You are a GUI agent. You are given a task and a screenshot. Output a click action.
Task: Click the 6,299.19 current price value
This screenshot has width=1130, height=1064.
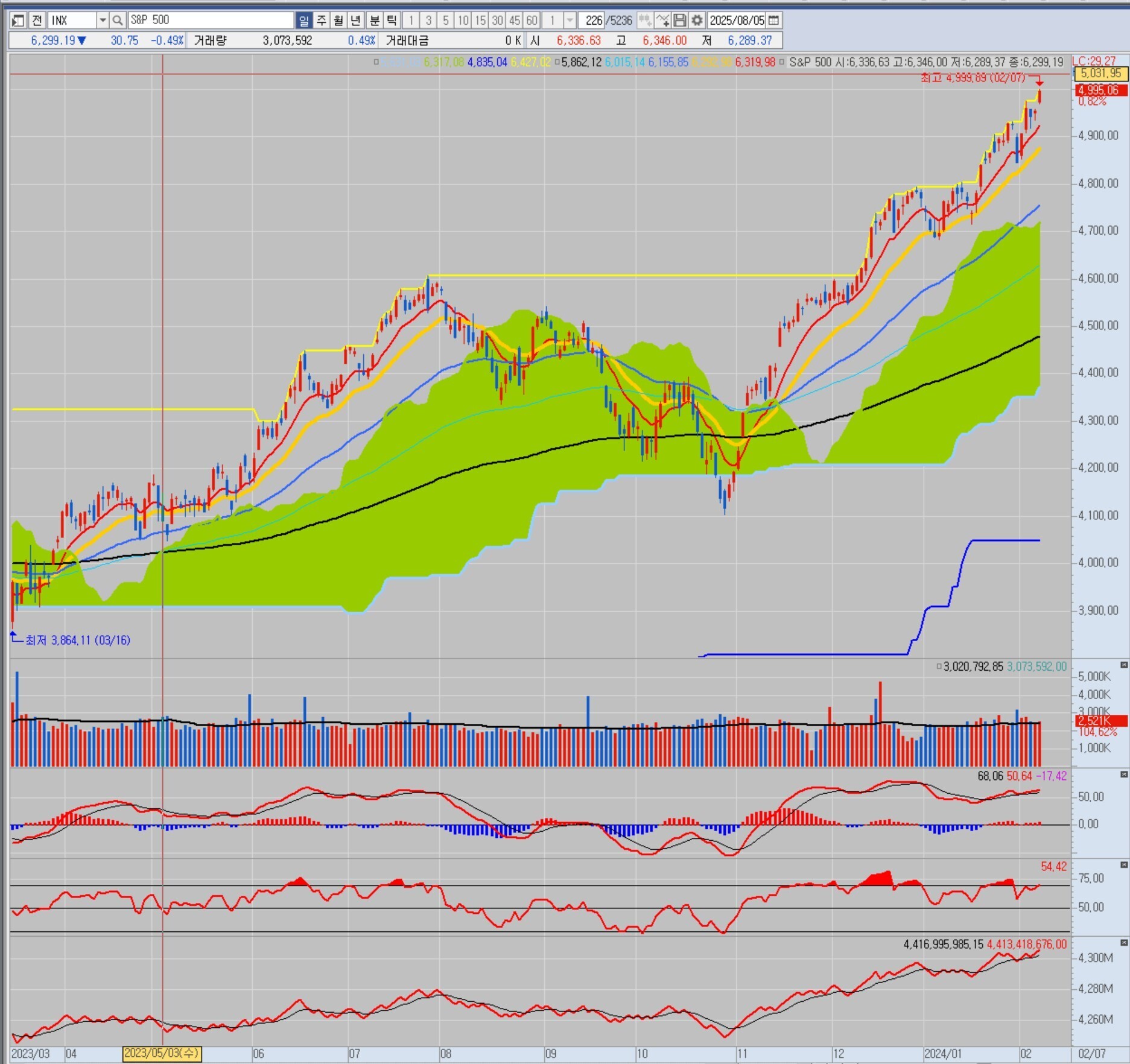point(53,40)
